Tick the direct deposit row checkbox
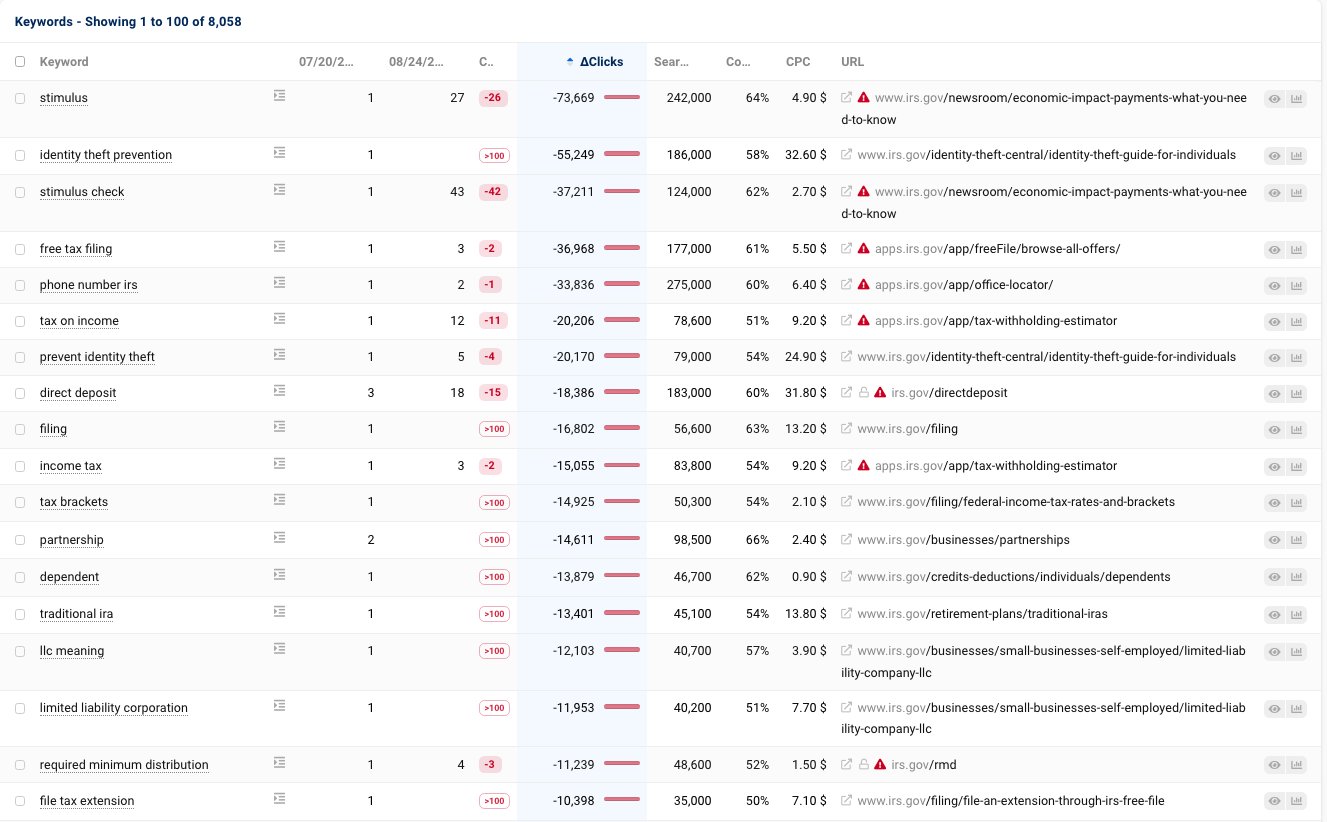Image resolution: width=1327 pixels, height=822 pixels. click(x=20, y=394)
